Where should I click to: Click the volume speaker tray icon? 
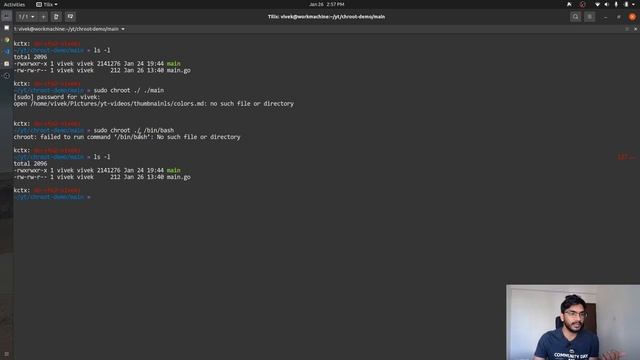coord(607,4)
